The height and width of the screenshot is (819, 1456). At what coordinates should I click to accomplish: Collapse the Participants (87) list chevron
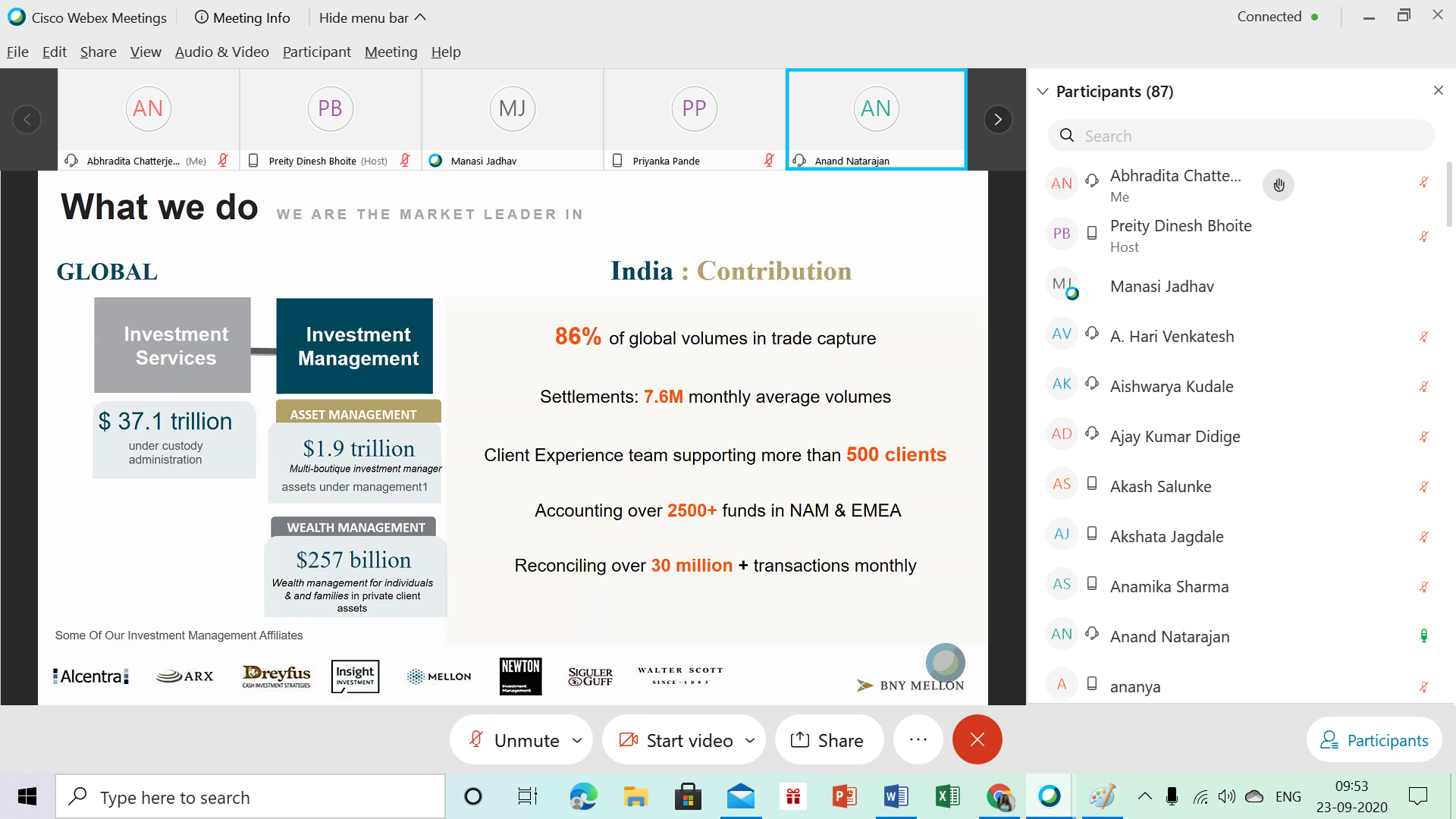pyautogui.click(x=1043, y=91)
